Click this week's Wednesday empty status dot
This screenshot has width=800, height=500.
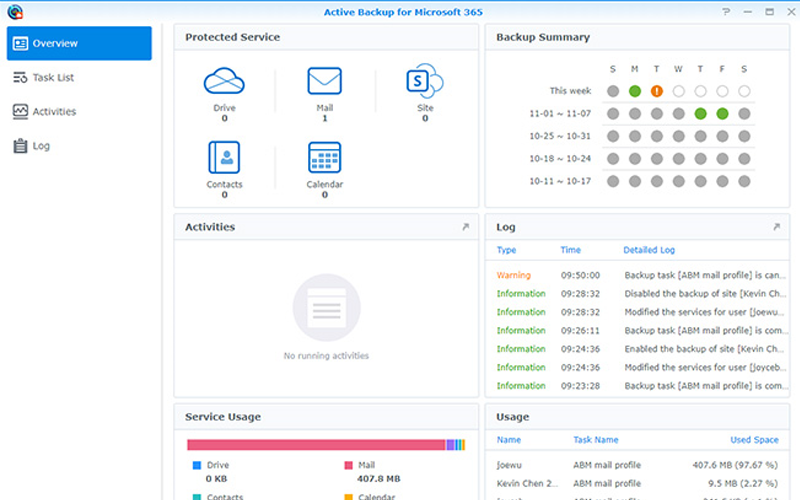pos(679,91)
